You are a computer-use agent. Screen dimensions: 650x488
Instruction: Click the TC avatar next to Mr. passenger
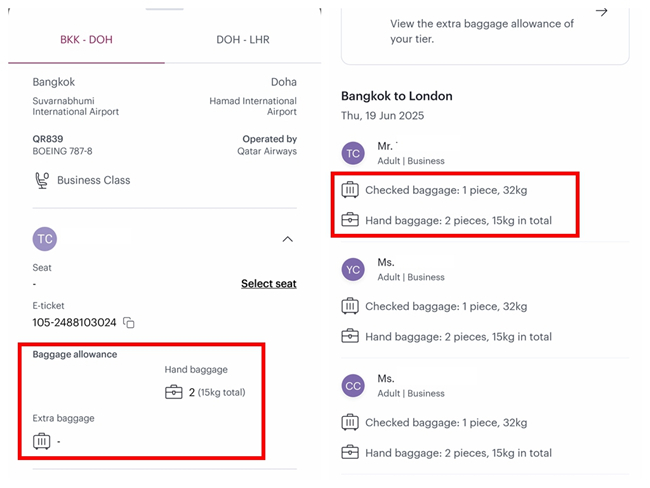(x=353, y=153)
